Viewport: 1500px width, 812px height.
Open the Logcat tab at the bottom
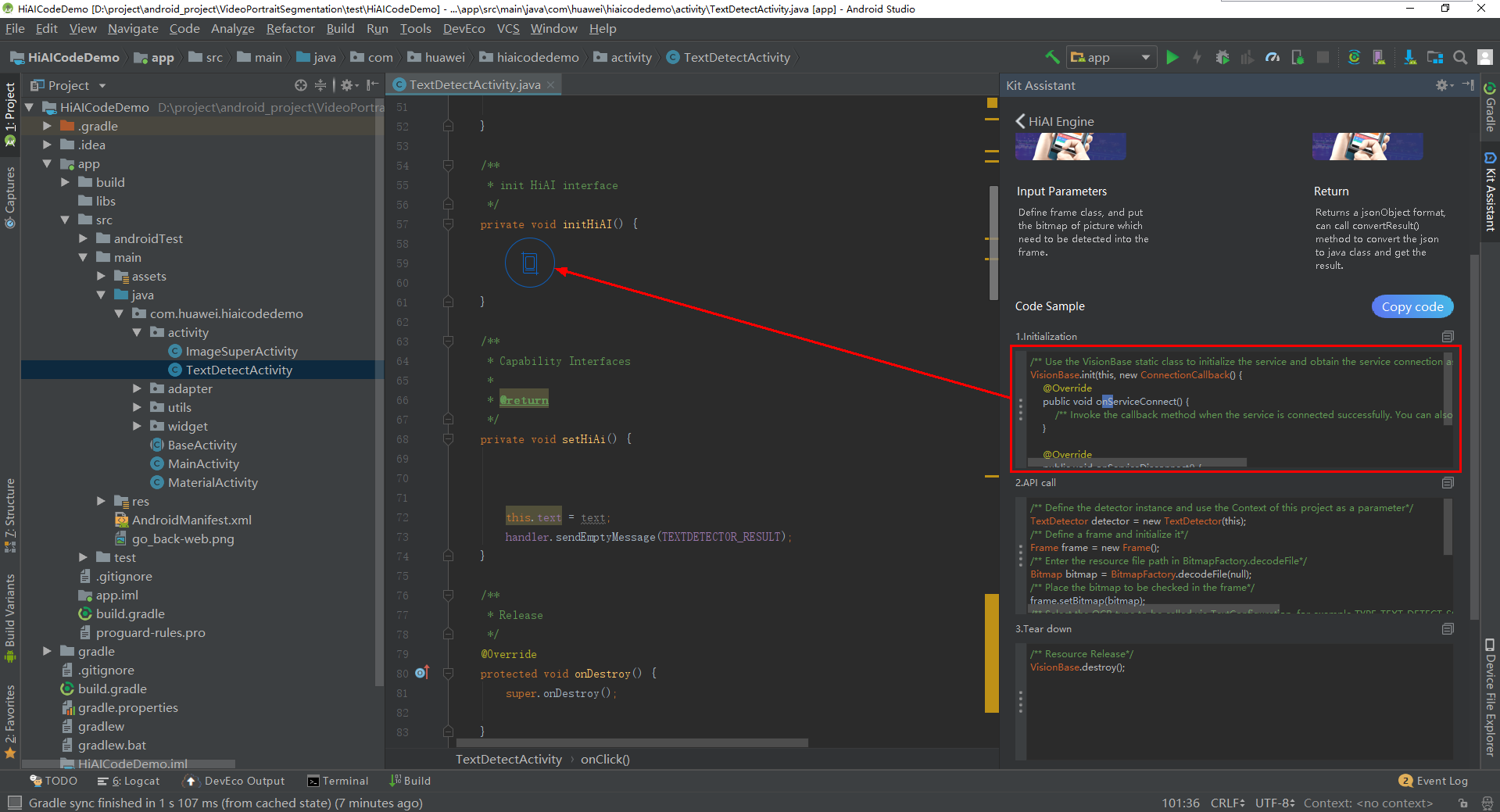[x=129, y=781]
